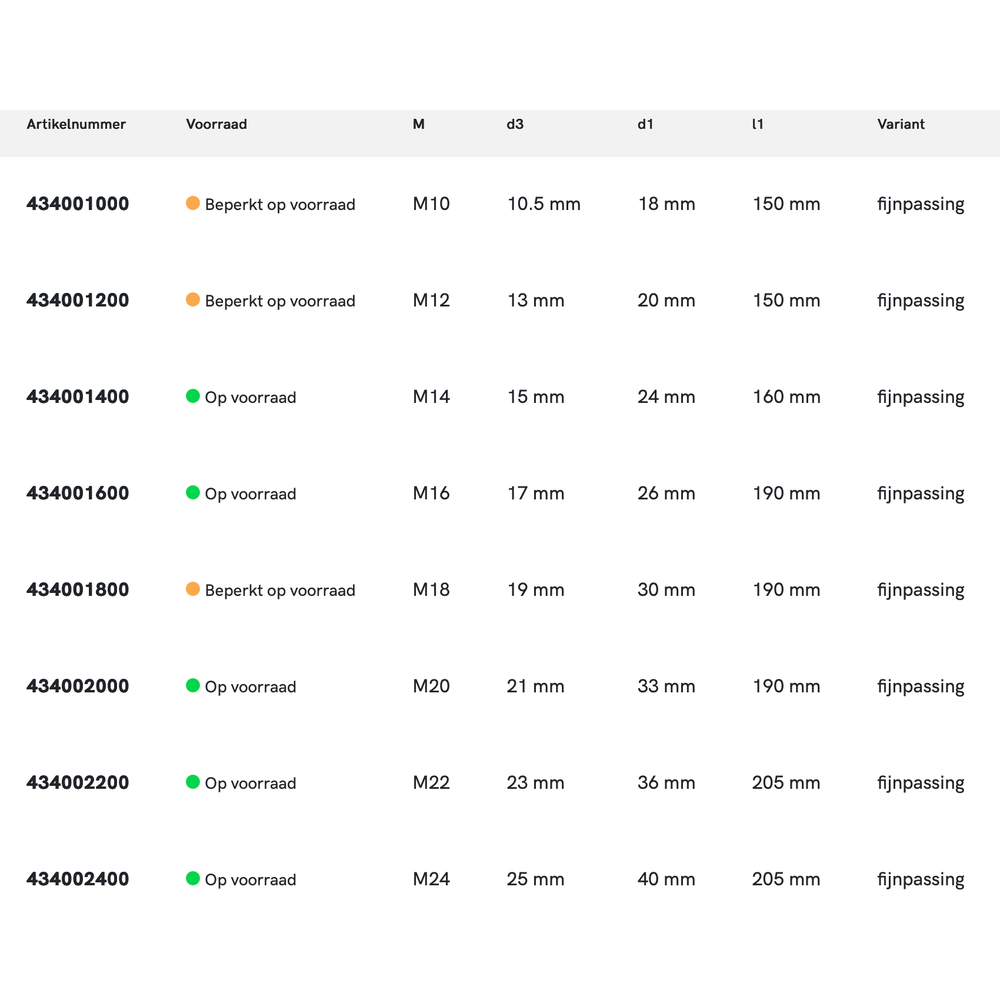Click the Voorraad column header
The width and height of the screenshot is (1000, 1000).
tap(216, 125)
